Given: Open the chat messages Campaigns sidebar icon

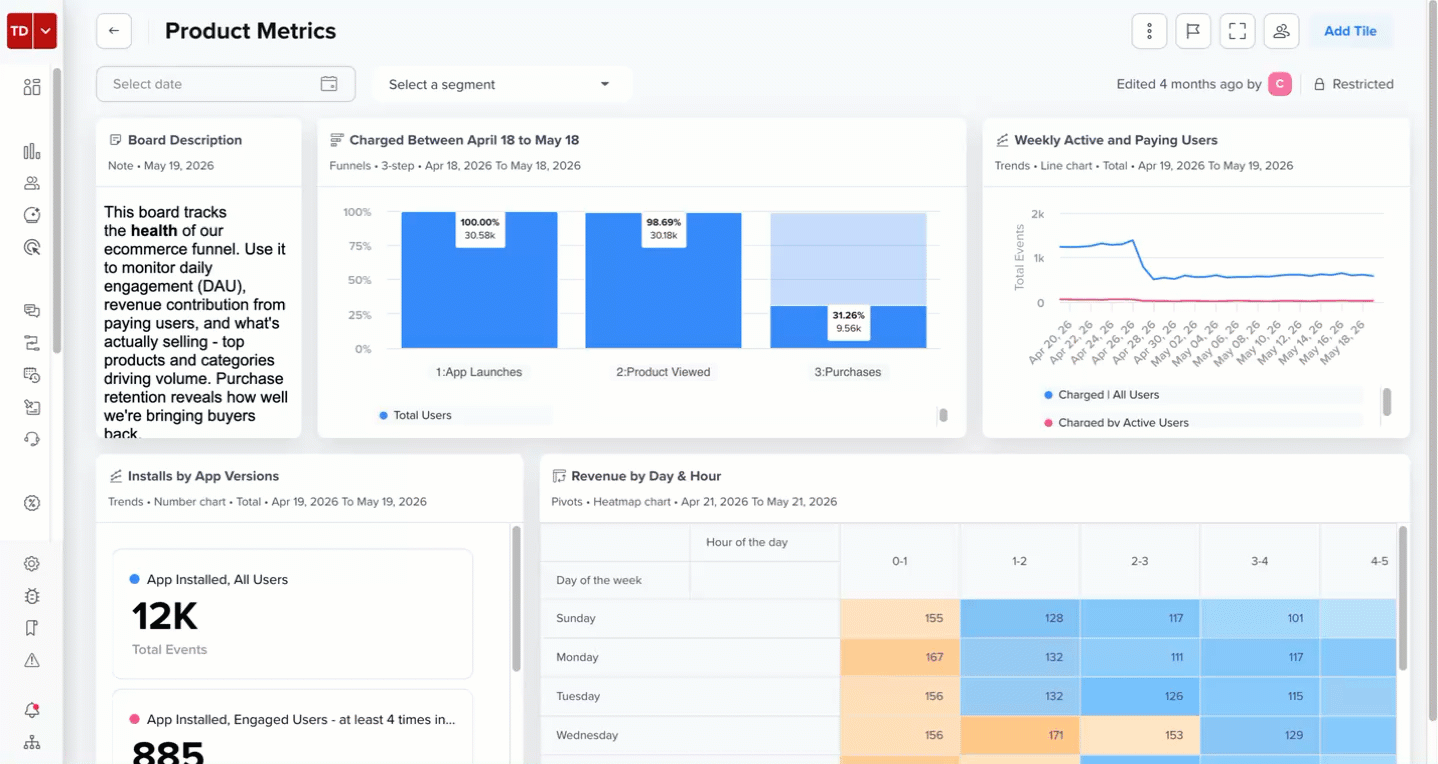Looking at the screenshot, I should [x=32, y=311].
